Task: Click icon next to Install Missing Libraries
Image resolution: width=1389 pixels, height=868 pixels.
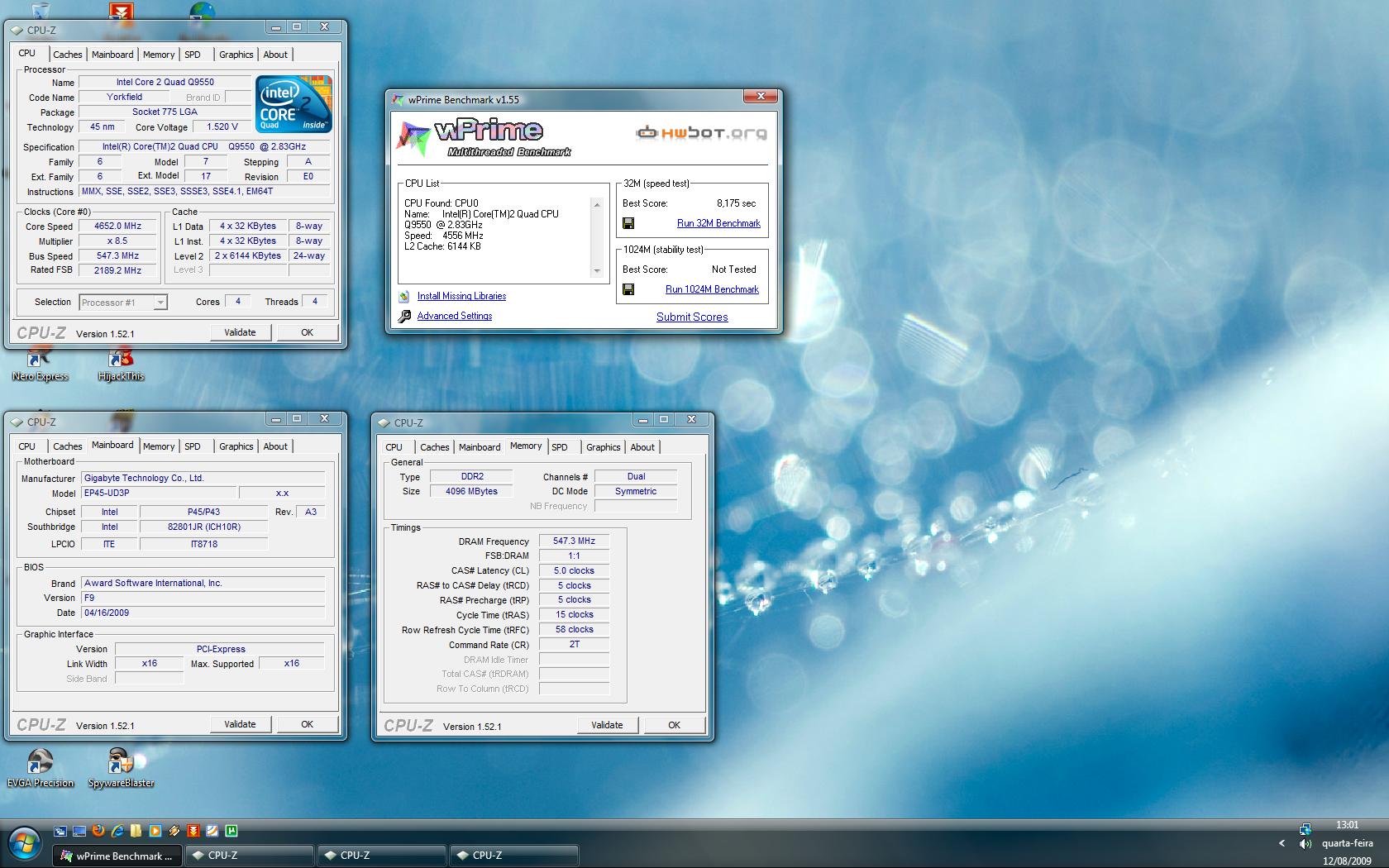Action: pos(404,296)
